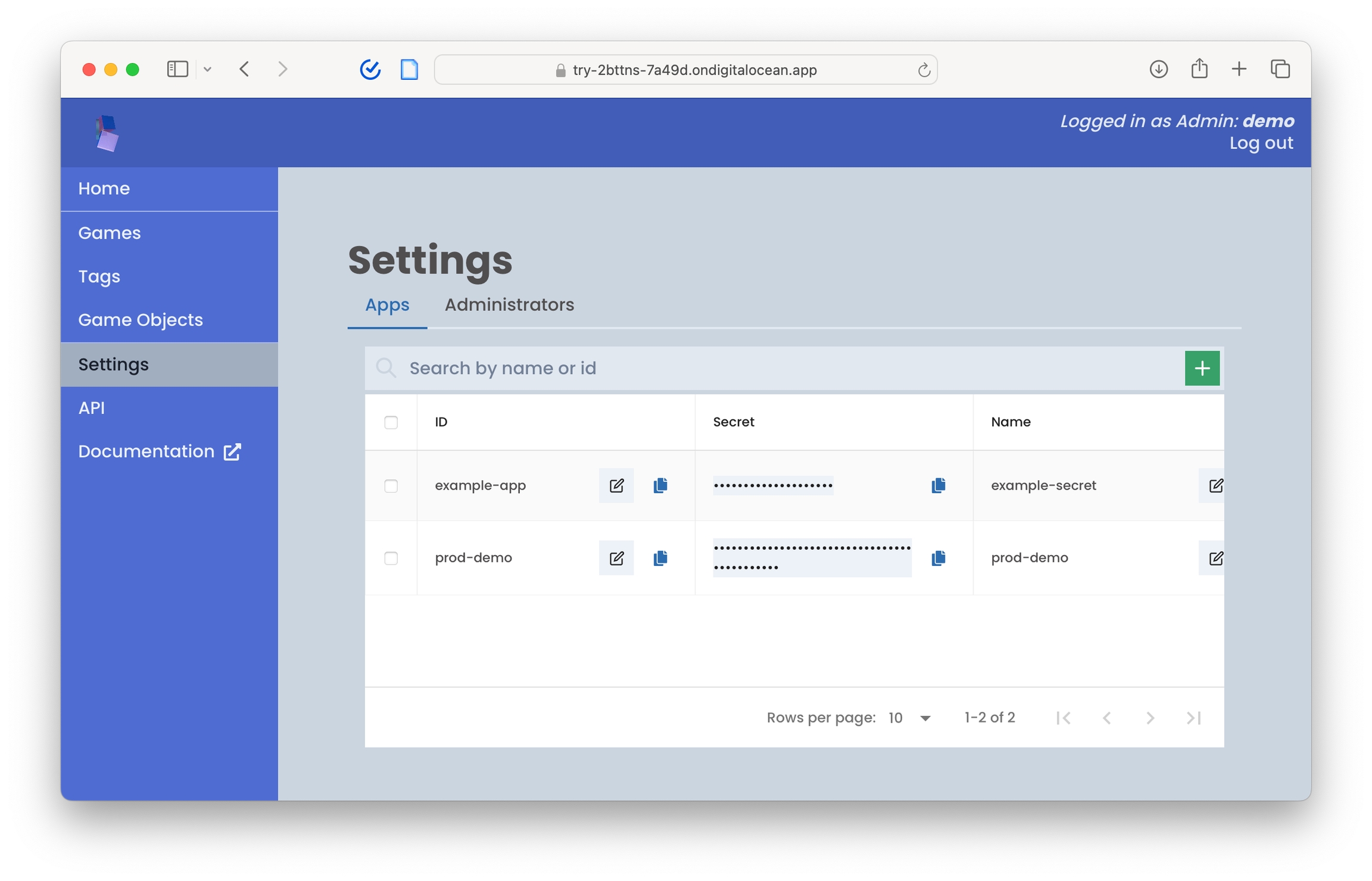Screen dimensions: 1372x881
Task: Open the rows per page dropdown
Action: click(909, 718)
